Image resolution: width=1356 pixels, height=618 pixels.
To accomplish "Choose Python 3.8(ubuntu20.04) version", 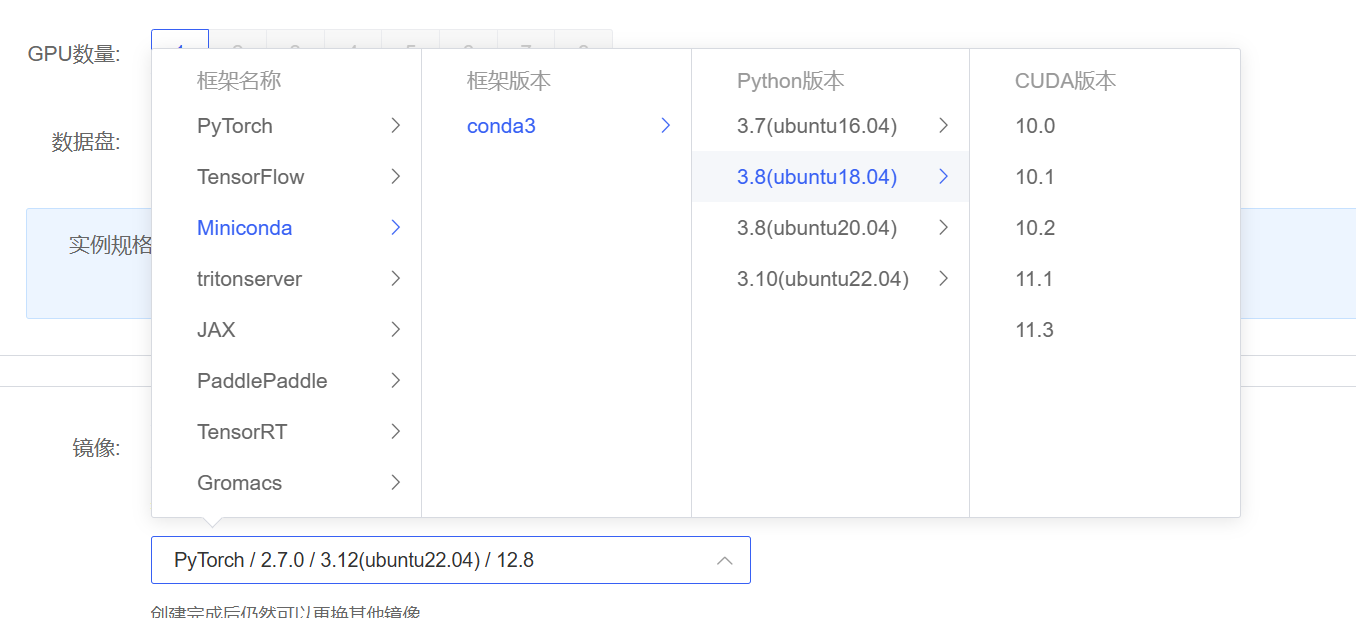I will click(x=830, y=228).
